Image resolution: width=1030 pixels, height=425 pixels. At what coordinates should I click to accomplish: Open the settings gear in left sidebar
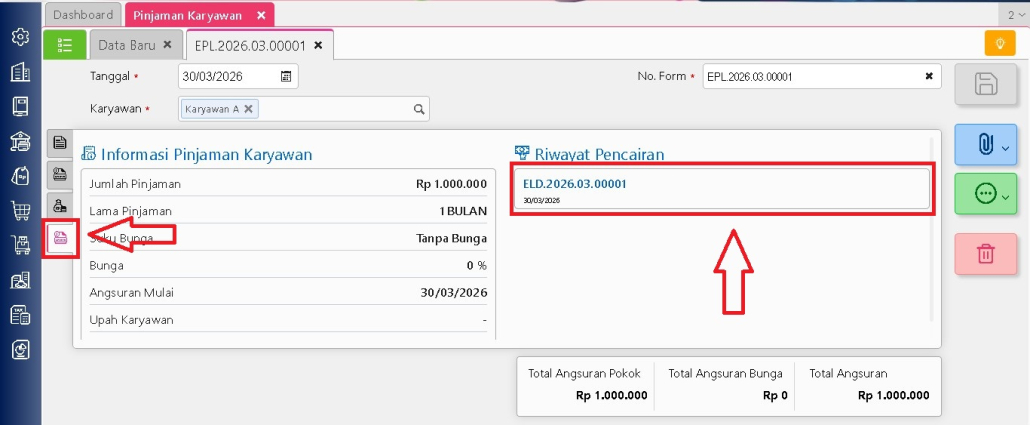[x=20, y=37]
